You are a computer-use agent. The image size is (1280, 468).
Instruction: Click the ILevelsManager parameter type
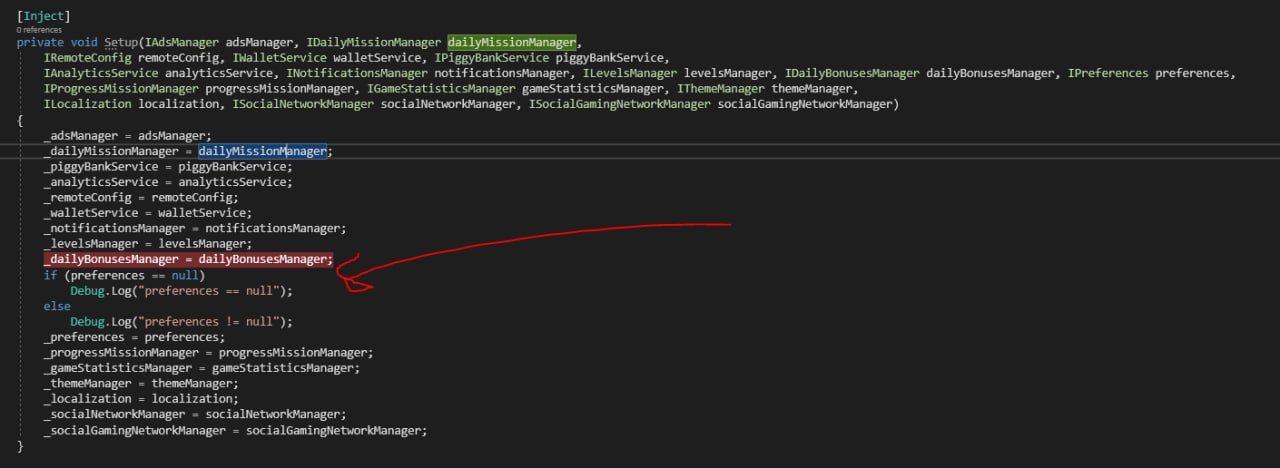631,74
